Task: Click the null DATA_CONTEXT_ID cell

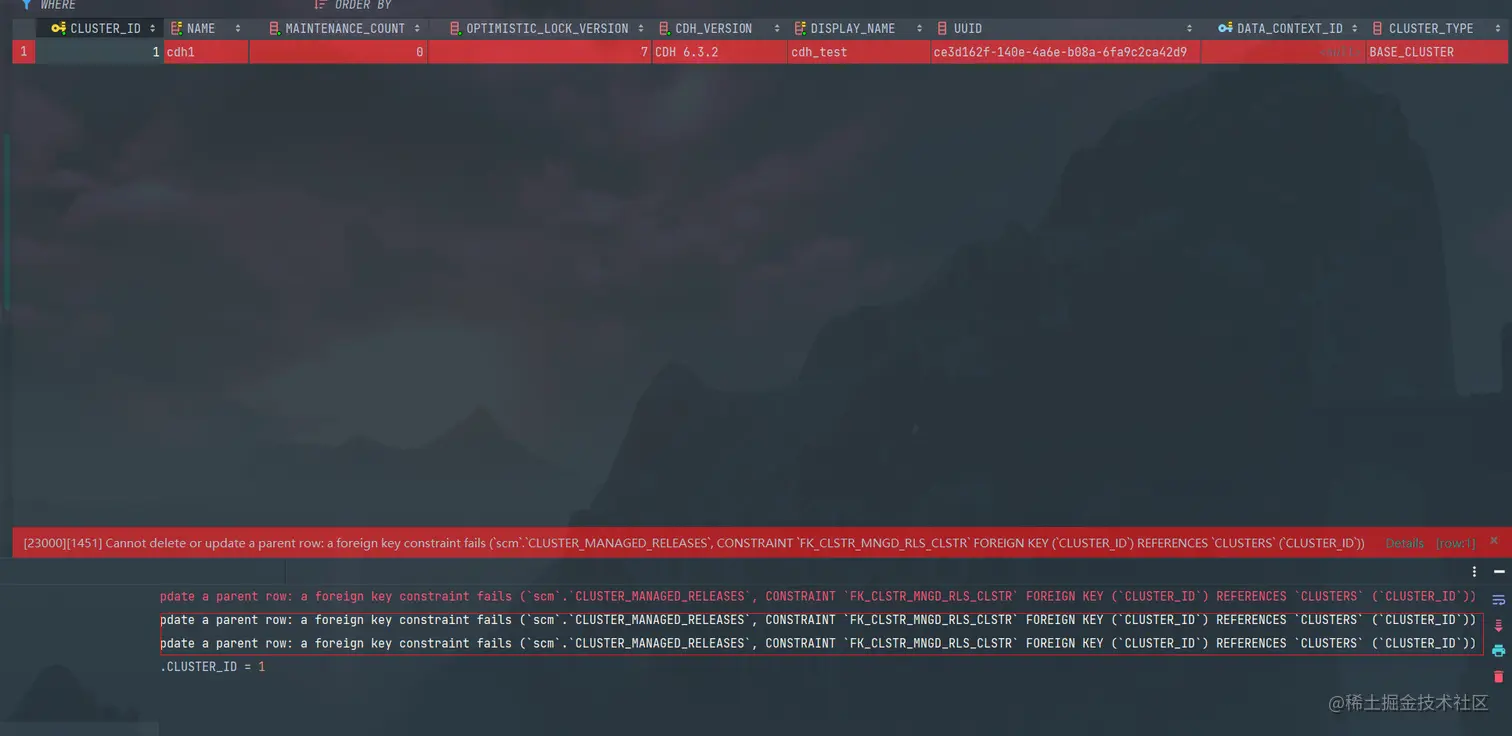Action: coord(1283,52)
